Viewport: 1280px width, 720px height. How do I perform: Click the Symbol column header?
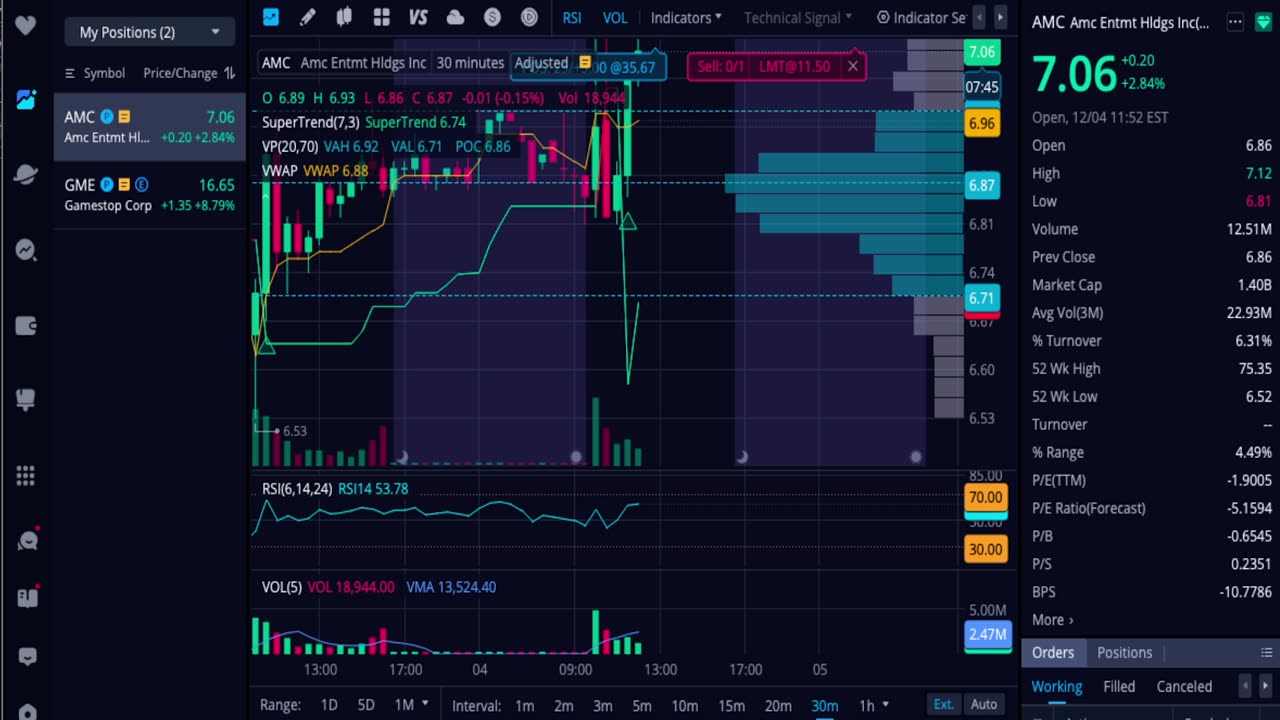tap(104, 73)
